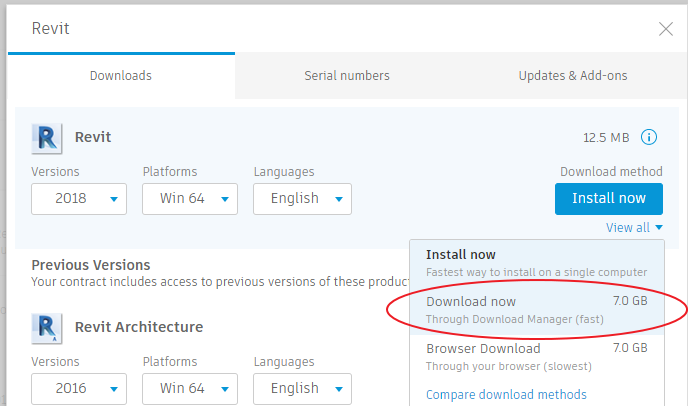
Task: Open Revit Architecture Platforms dropdown
Action: 190,389
